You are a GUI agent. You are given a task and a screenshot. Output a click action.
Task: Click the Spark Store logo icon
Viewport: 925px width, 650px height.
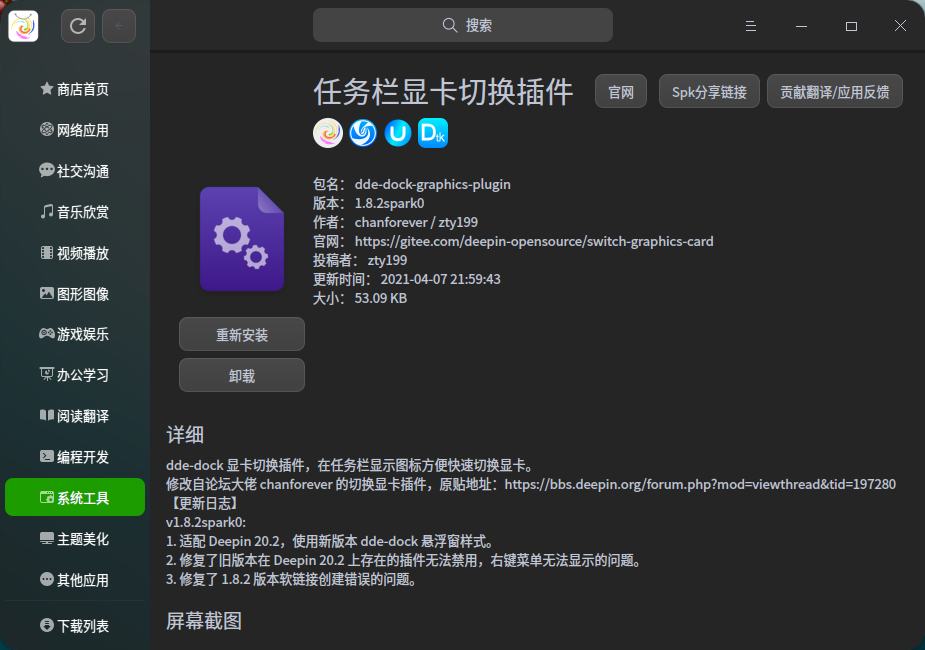pyautogui.click(x=24, y=26)
